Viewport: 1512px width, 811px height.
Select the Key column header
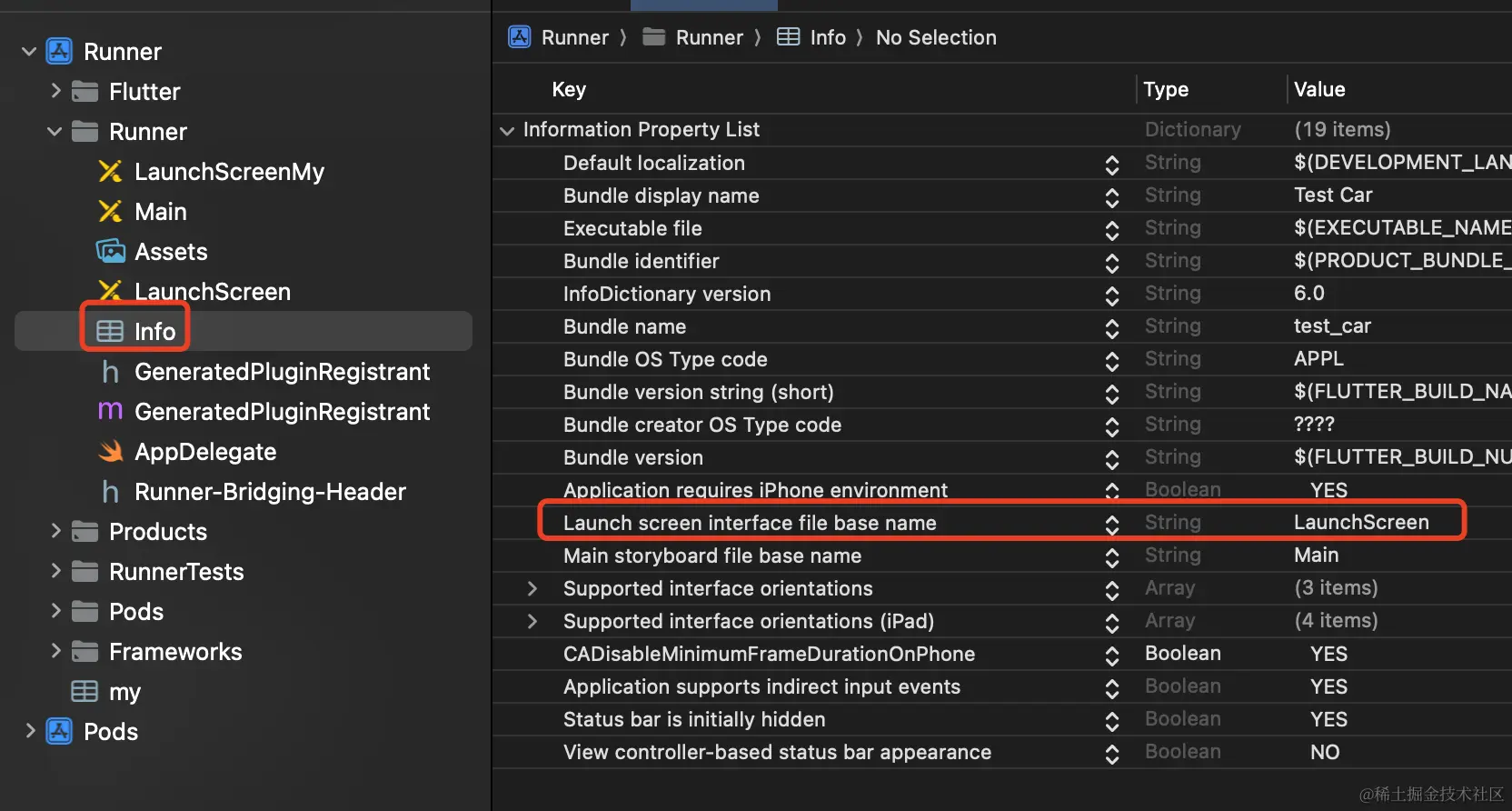pyautogui.click(x=569, y=89)
